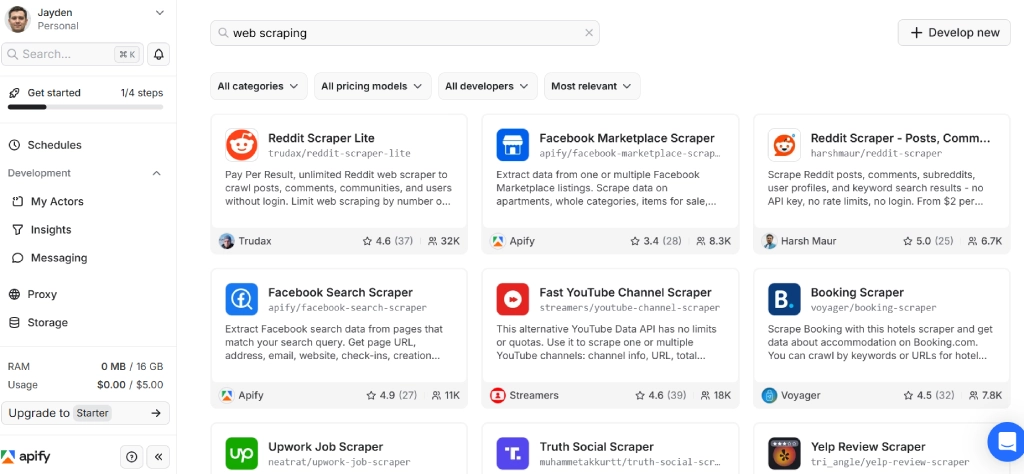
Task: Open Reddit Scraper Lite title
Action: 321,138
